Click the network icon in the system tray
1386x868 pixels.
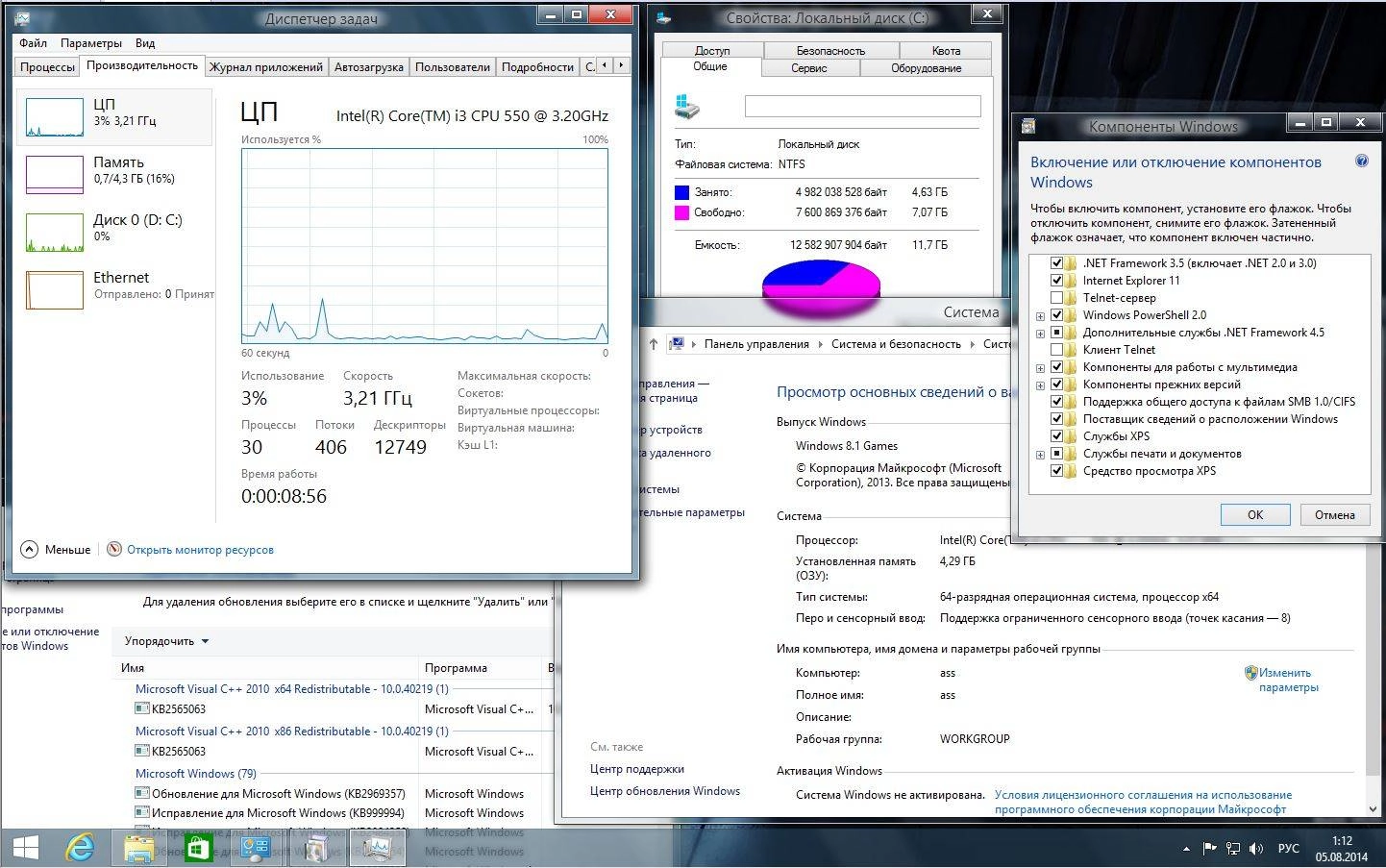click(x=1234, y=849)
